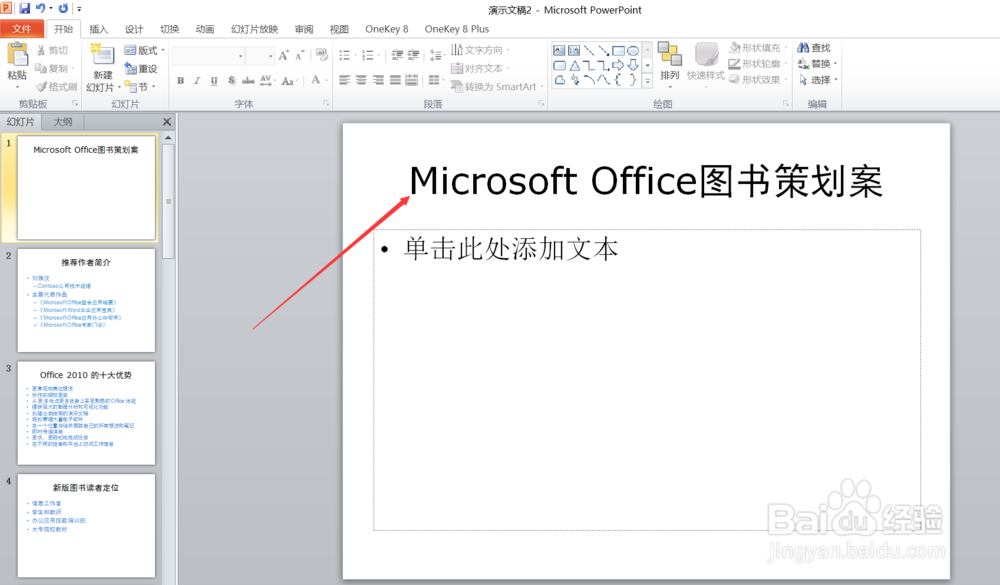The width and height of the screenshot is (1000, 585).
Task: Toggle italic formatting
Action: [x=198, y=79]
